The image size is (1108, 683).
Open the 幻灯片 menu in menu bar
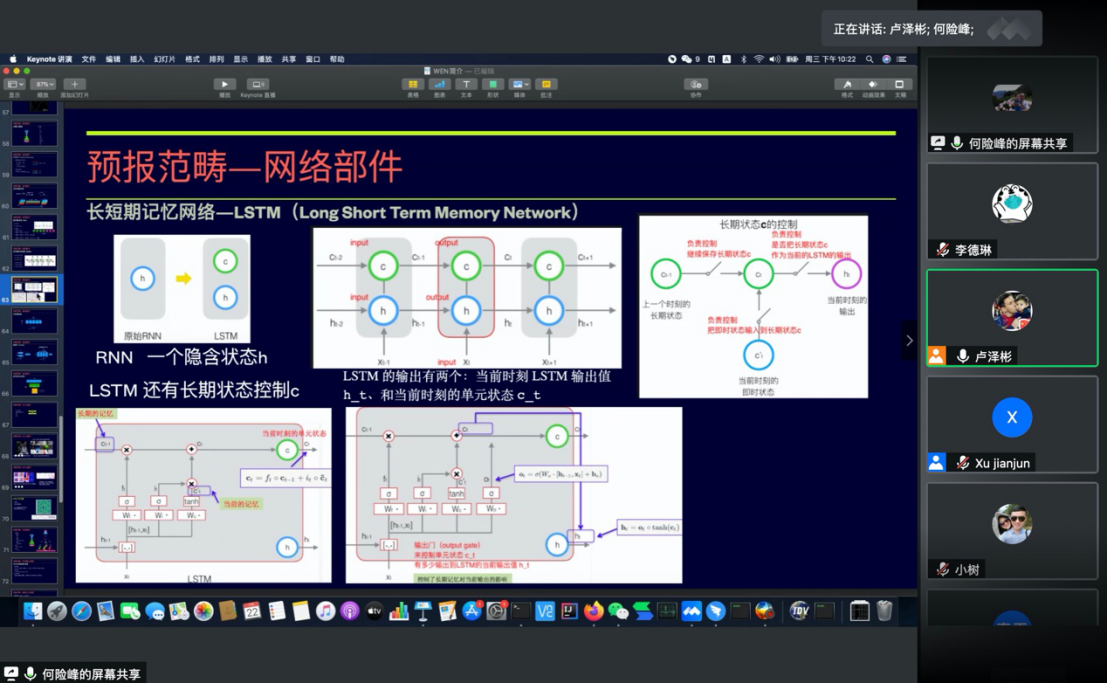(x=165, y=59)
